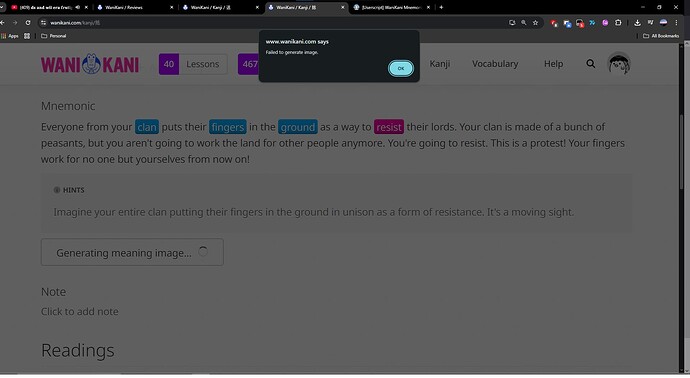690x378 pixels.
Task: Switch to the WaniKani / Reviews tab
Action: [132, 7]
